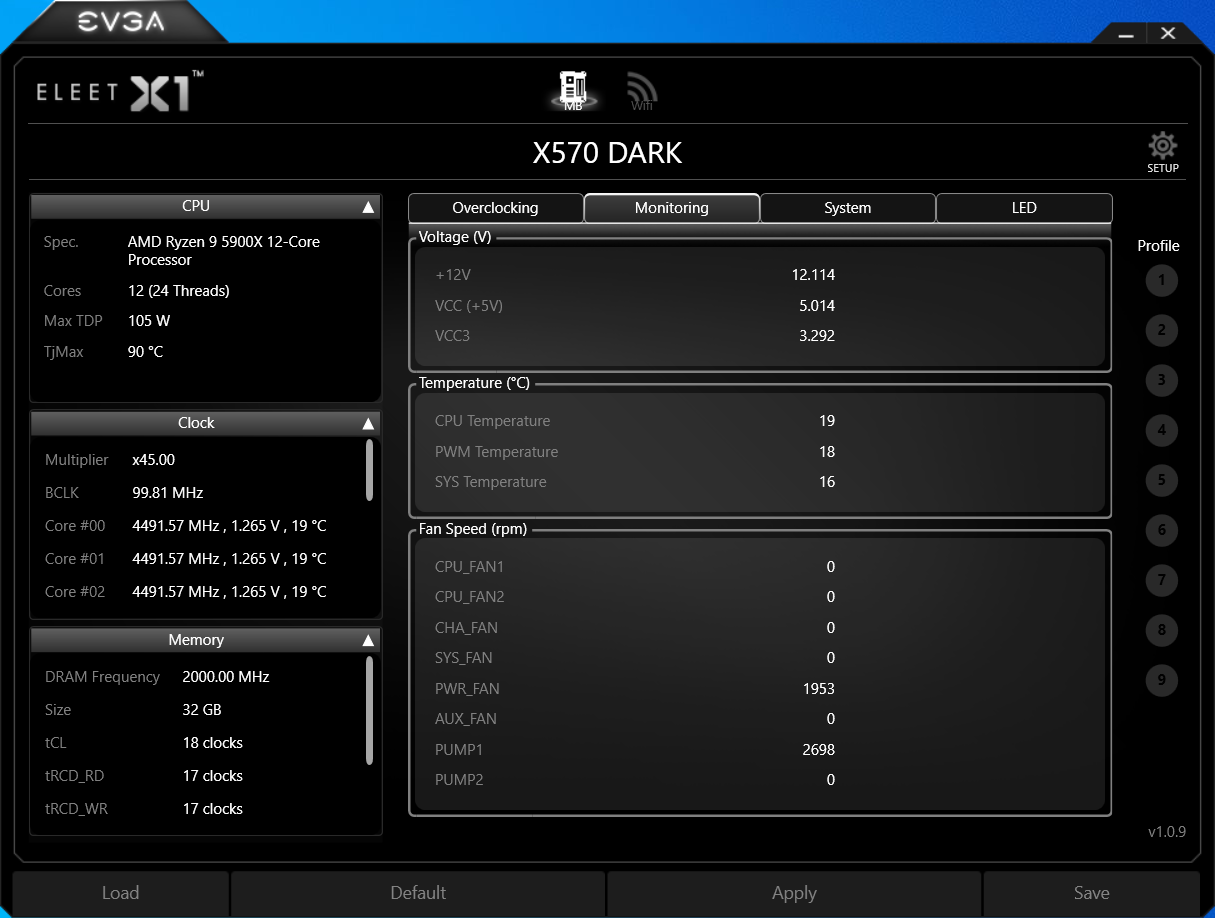Click the CPU_FAN1 row label
The width and height of the screenshot is (1215, 918).
[469, 567]
